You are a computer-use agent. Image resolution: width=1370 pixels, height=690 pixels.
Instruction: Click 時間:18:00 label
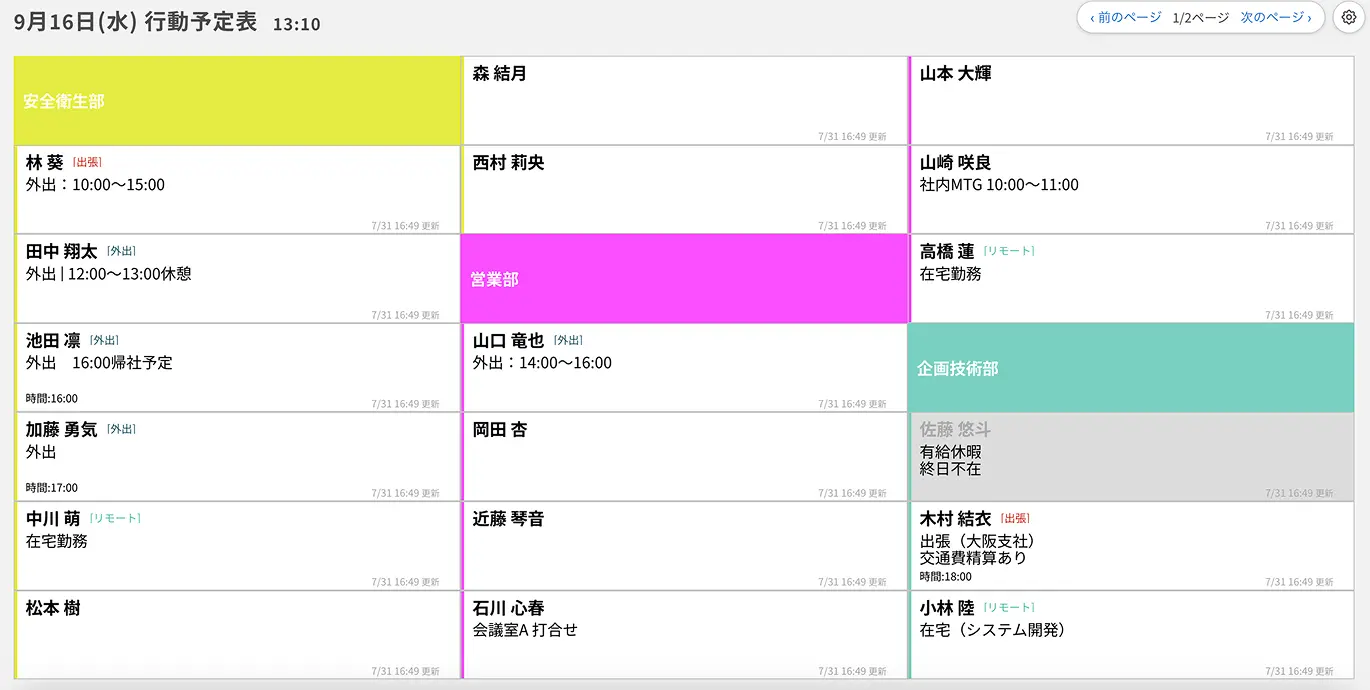pos(946,576)
